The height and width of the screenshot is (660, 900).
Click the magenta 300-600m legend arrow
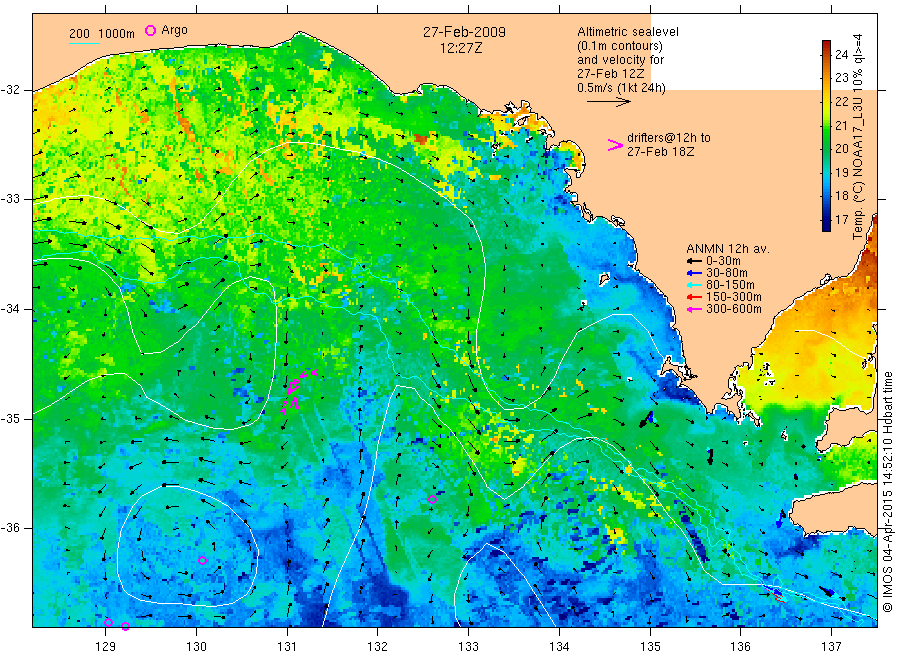pyautogui.click(x=695, y=309)
